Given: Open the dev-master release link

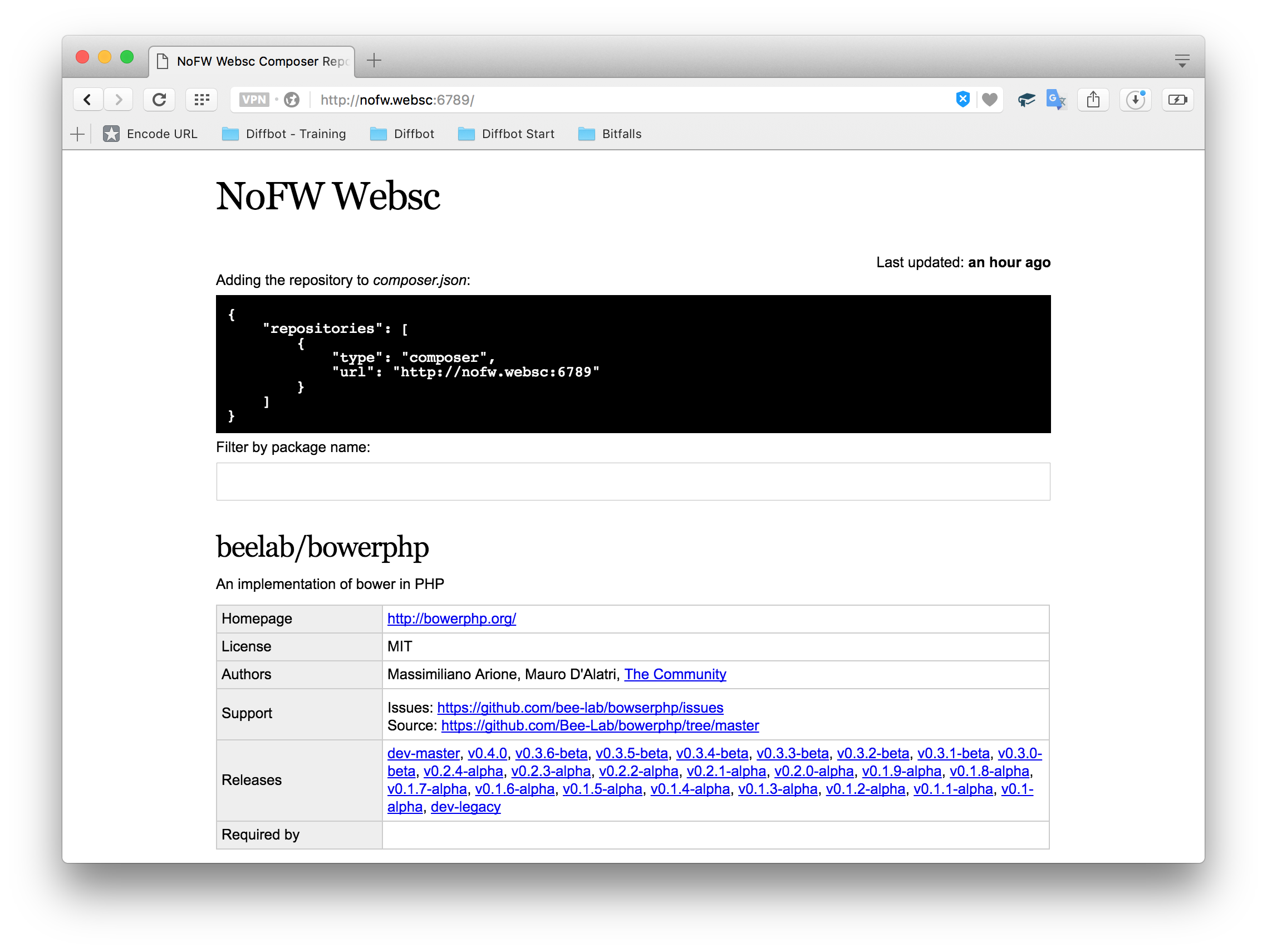Looking at the screenshot, I should (423, 753).
